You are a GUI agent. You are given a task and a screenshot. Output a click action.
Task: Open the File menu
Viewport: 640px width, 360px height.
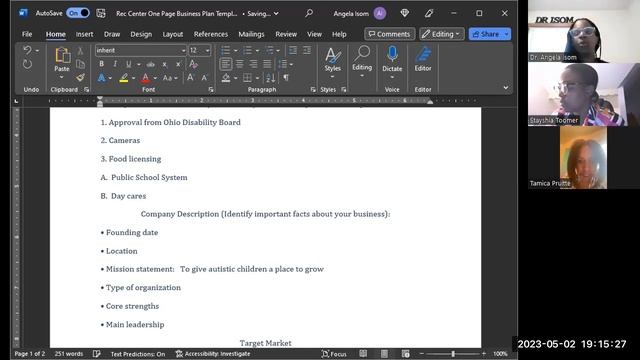(x=27, y=34)
